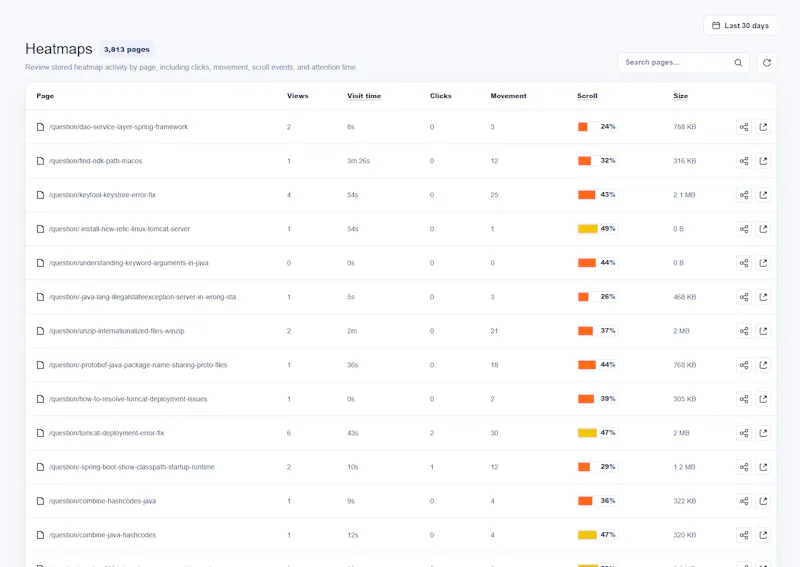
Task: Click the 49% yellow scroll bar
Action: tap(597, 229)
